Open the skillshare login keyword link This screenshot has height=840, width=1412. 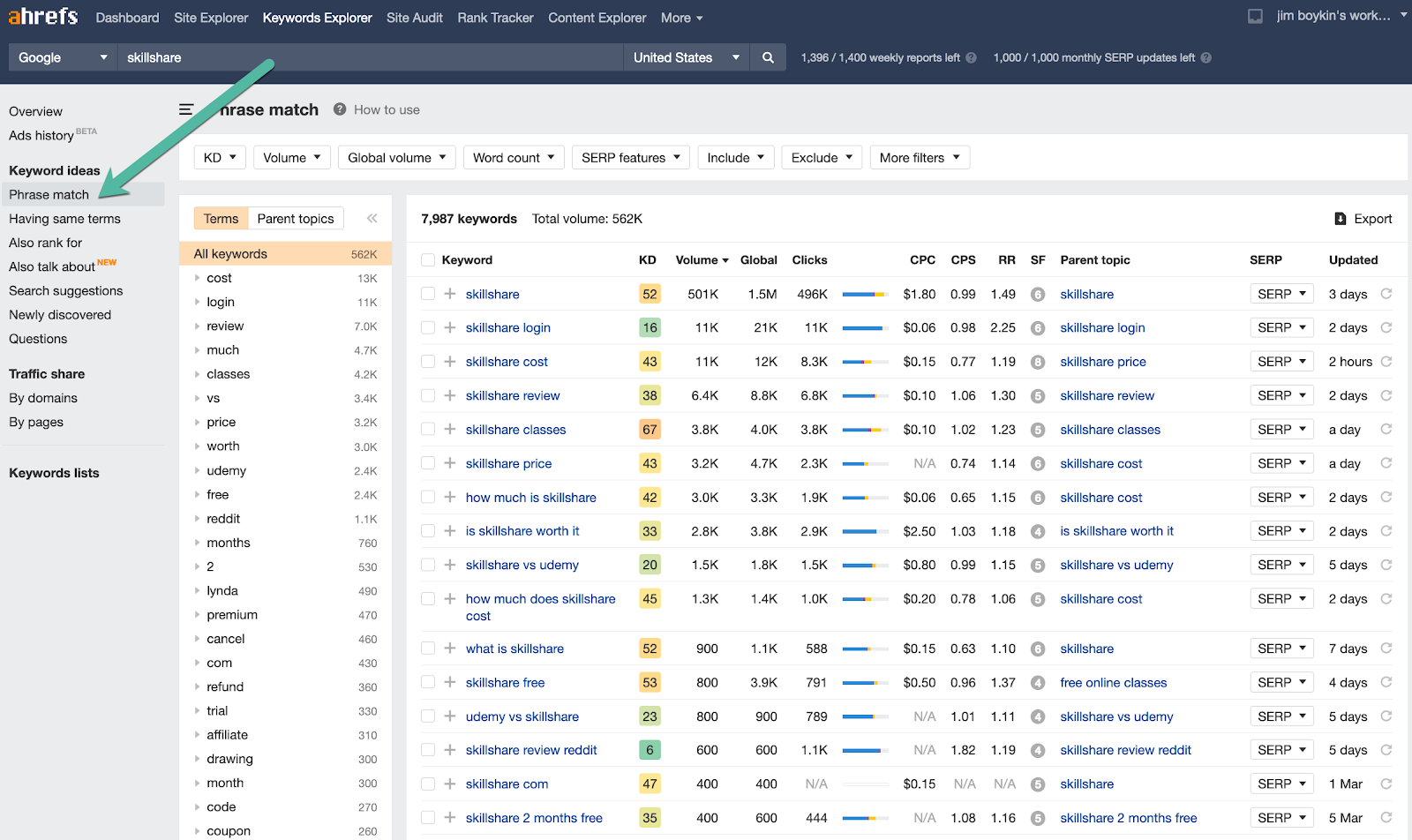point(508,327)
